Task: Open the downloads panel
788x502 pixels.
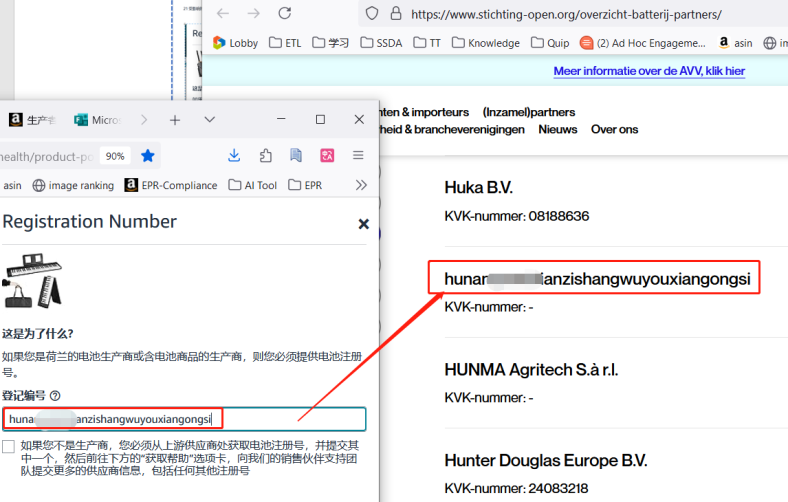Action: click(x=234, y=155)
